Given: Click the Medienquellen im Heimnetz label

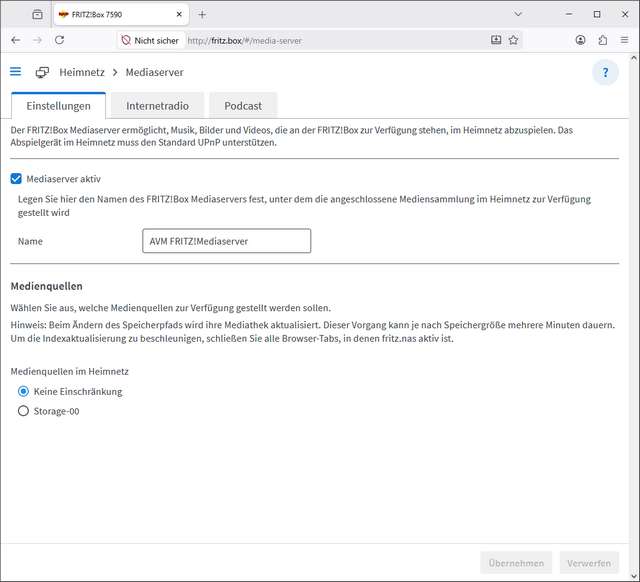Looking at the screenshot, I should point(69,371).
